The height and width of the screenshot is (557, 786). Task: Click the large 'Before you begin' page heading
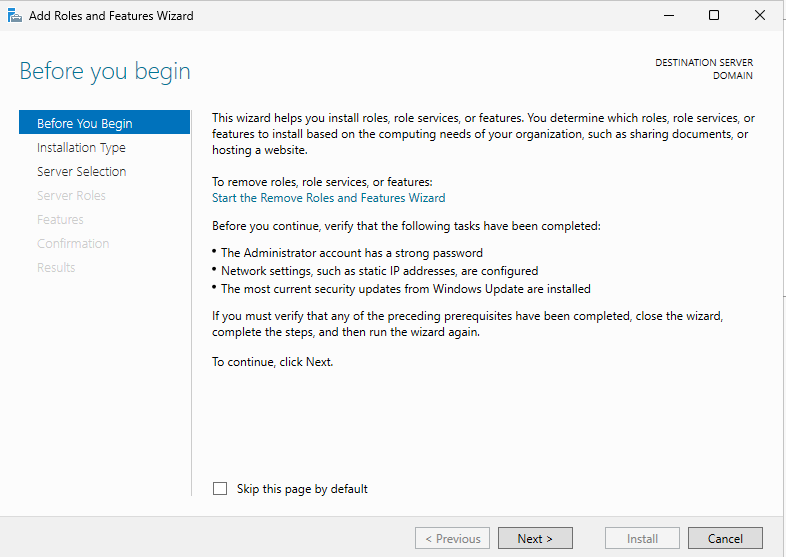click(x=105, y=72)
